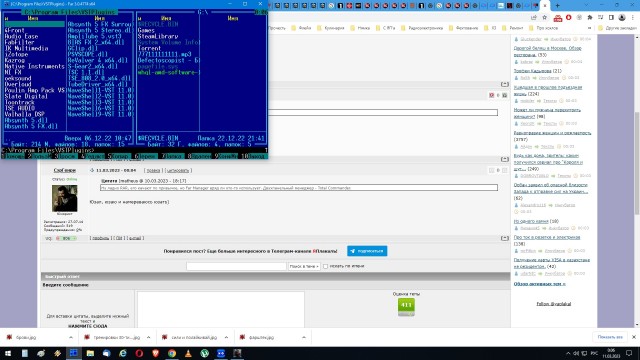The height and width of the screenshot is (360, 640).
Task: Open the 'Другие закладки' bookmarks folder
Action: click(617, 28)
